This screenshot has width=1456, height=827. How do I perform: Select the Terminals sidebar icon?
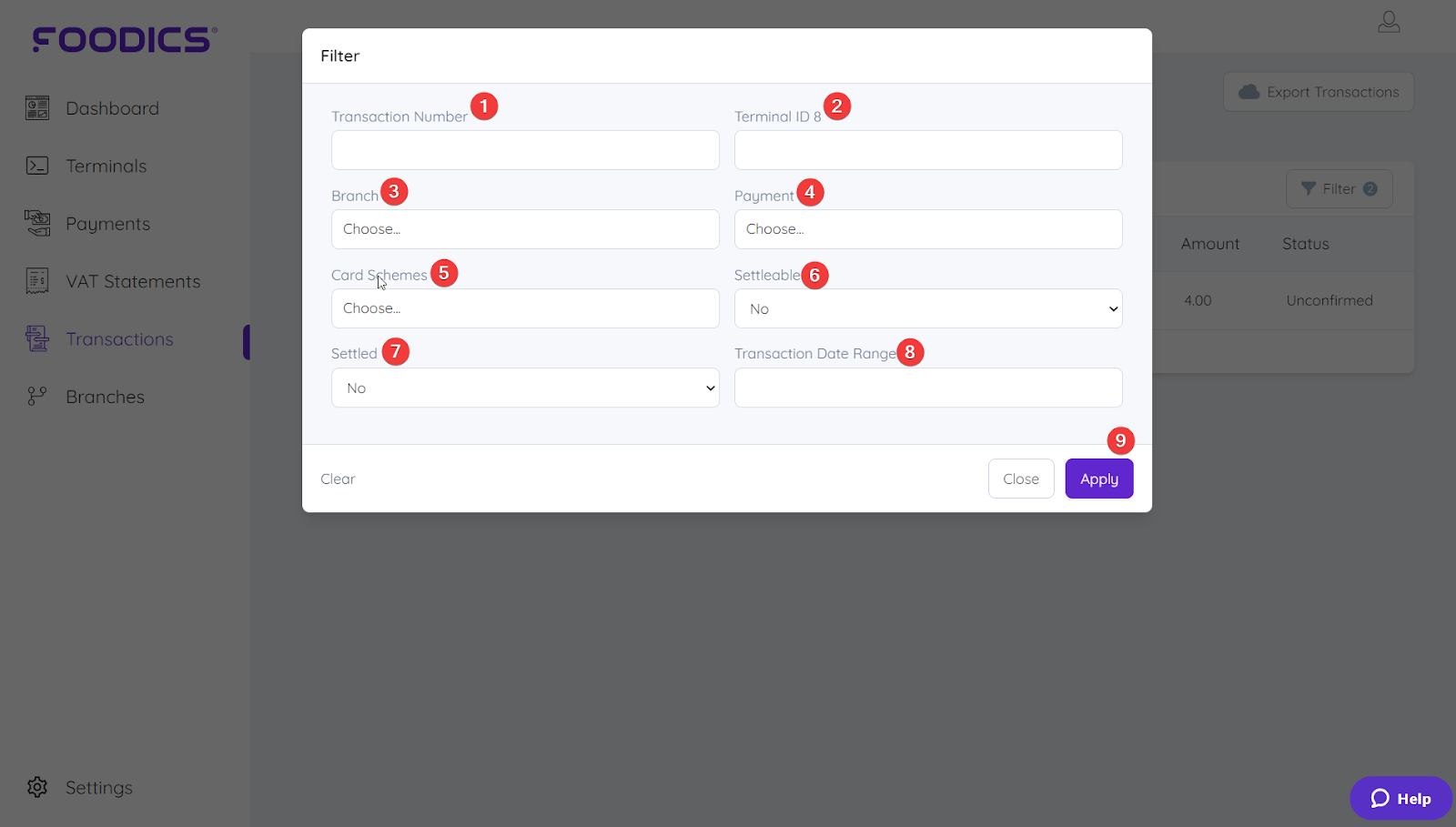[36, 166]
